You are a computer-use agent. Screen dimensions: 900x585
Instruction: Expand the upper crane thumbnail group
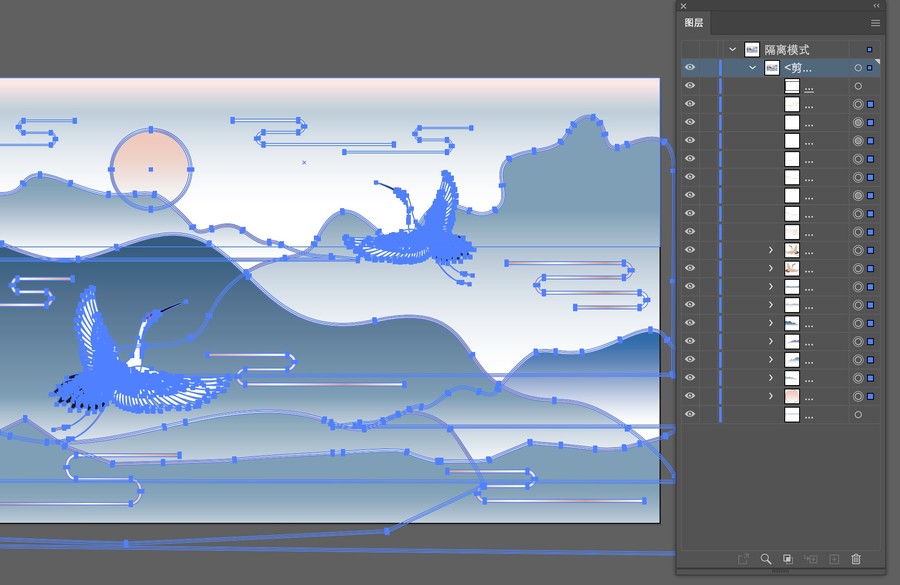[771, 250]
